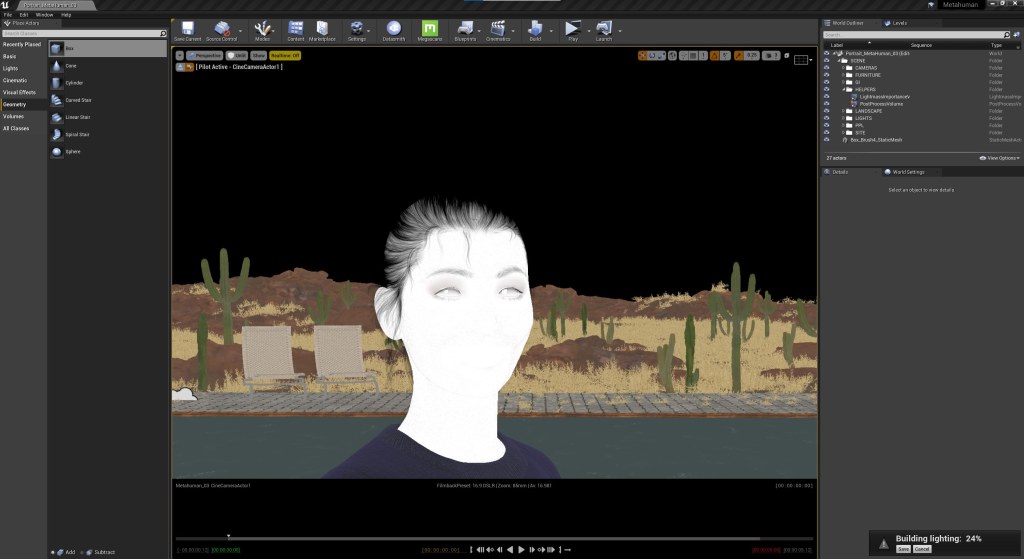Click the Datasmith toolbar icon
Viewport: 1024px width, 559px height.
(x=393, y=30)
